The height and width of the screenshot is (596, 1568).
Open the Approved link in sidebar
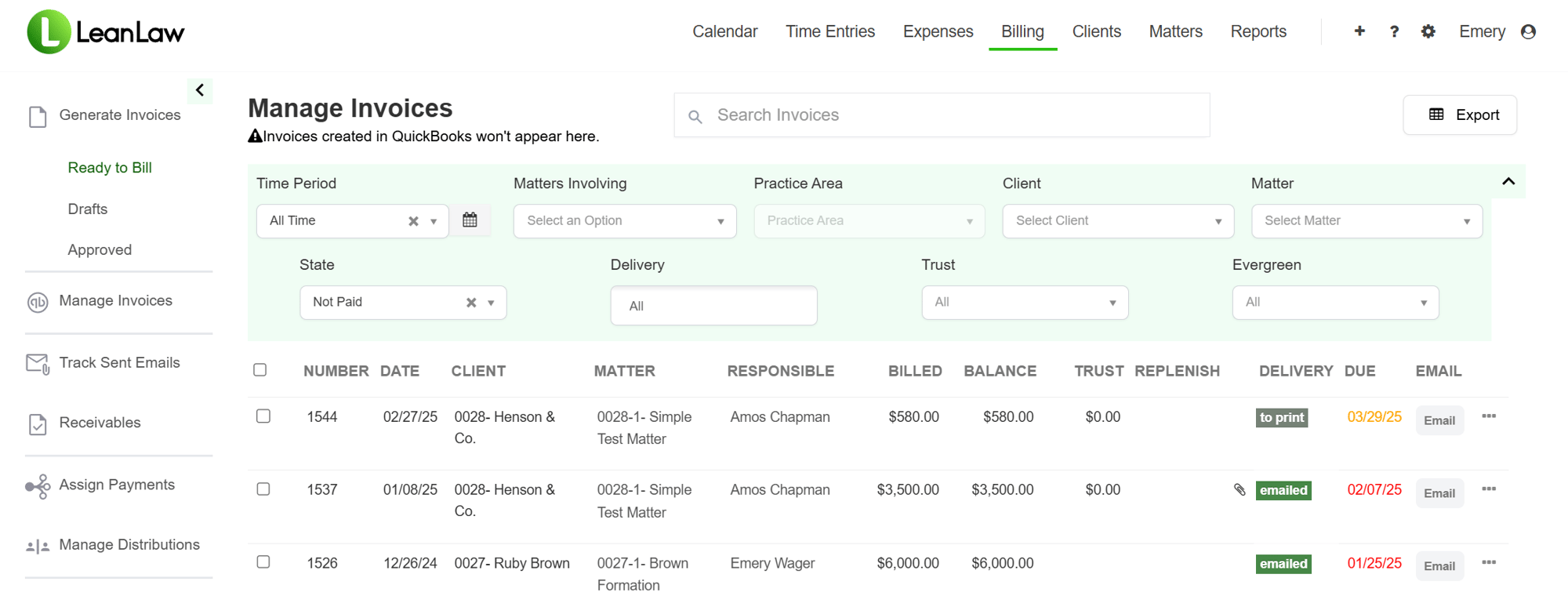100,250
